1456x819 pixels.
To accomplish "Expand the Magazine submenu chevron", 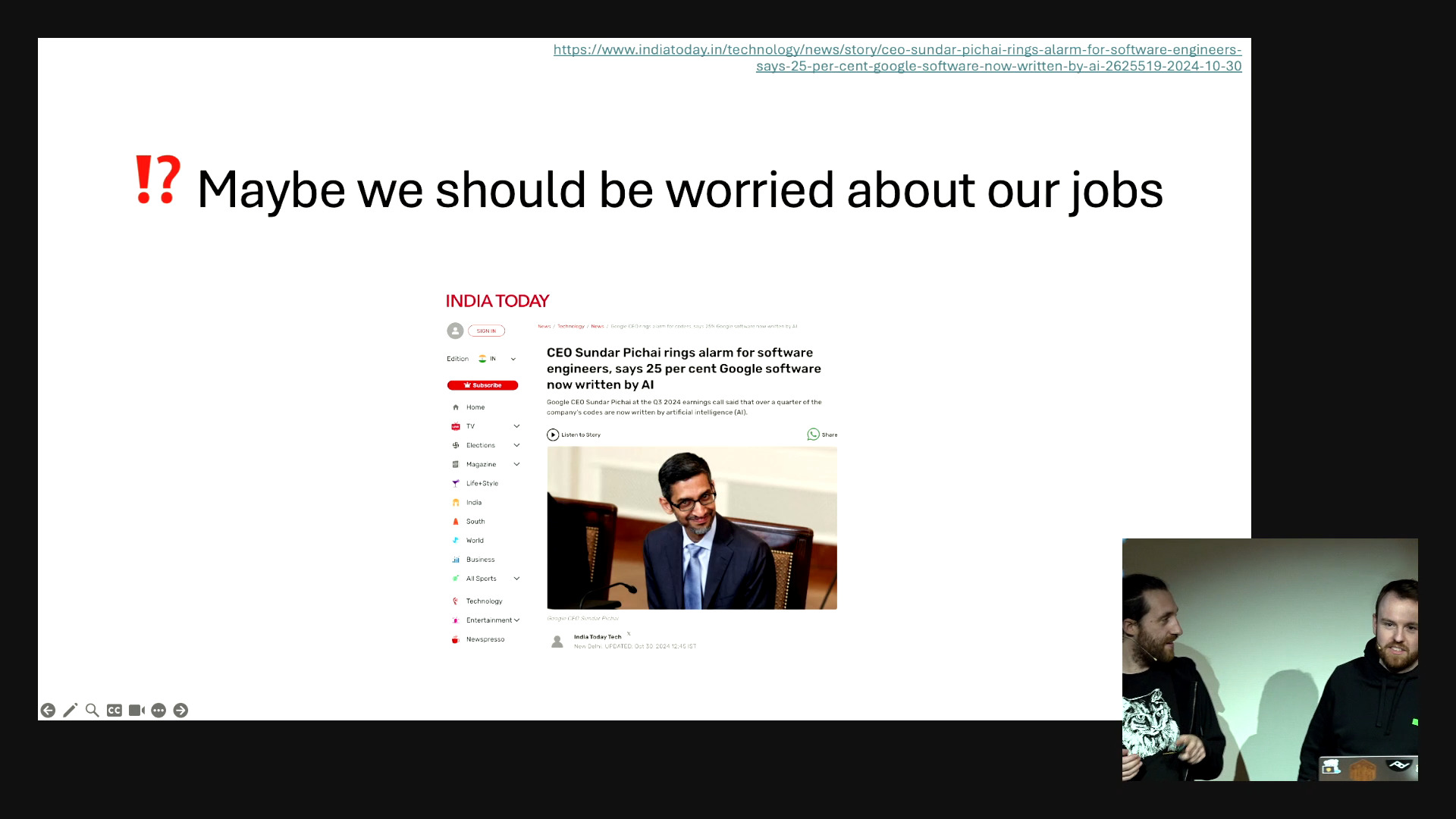I will 516,464.
